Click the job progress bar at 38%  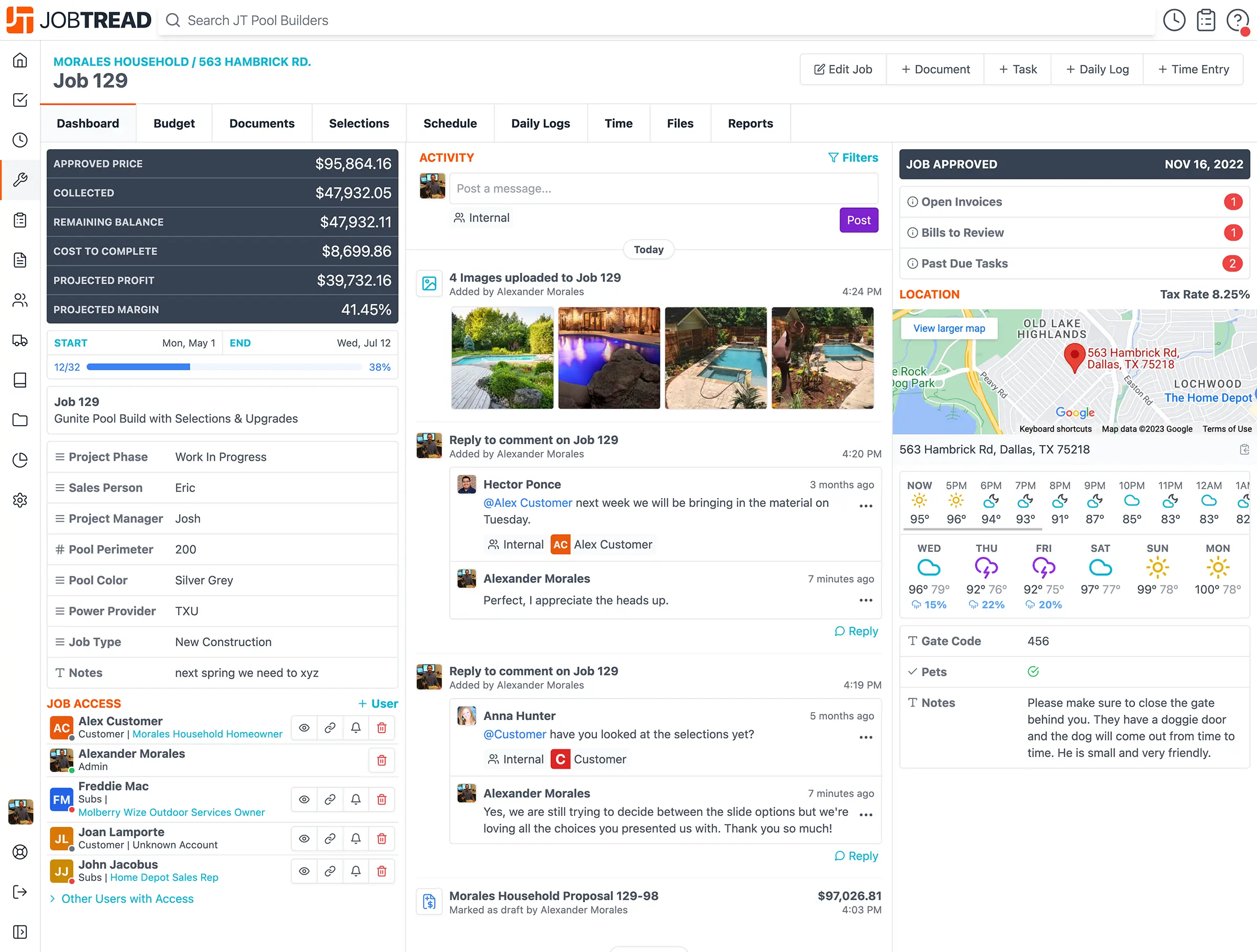coord(224,367)
